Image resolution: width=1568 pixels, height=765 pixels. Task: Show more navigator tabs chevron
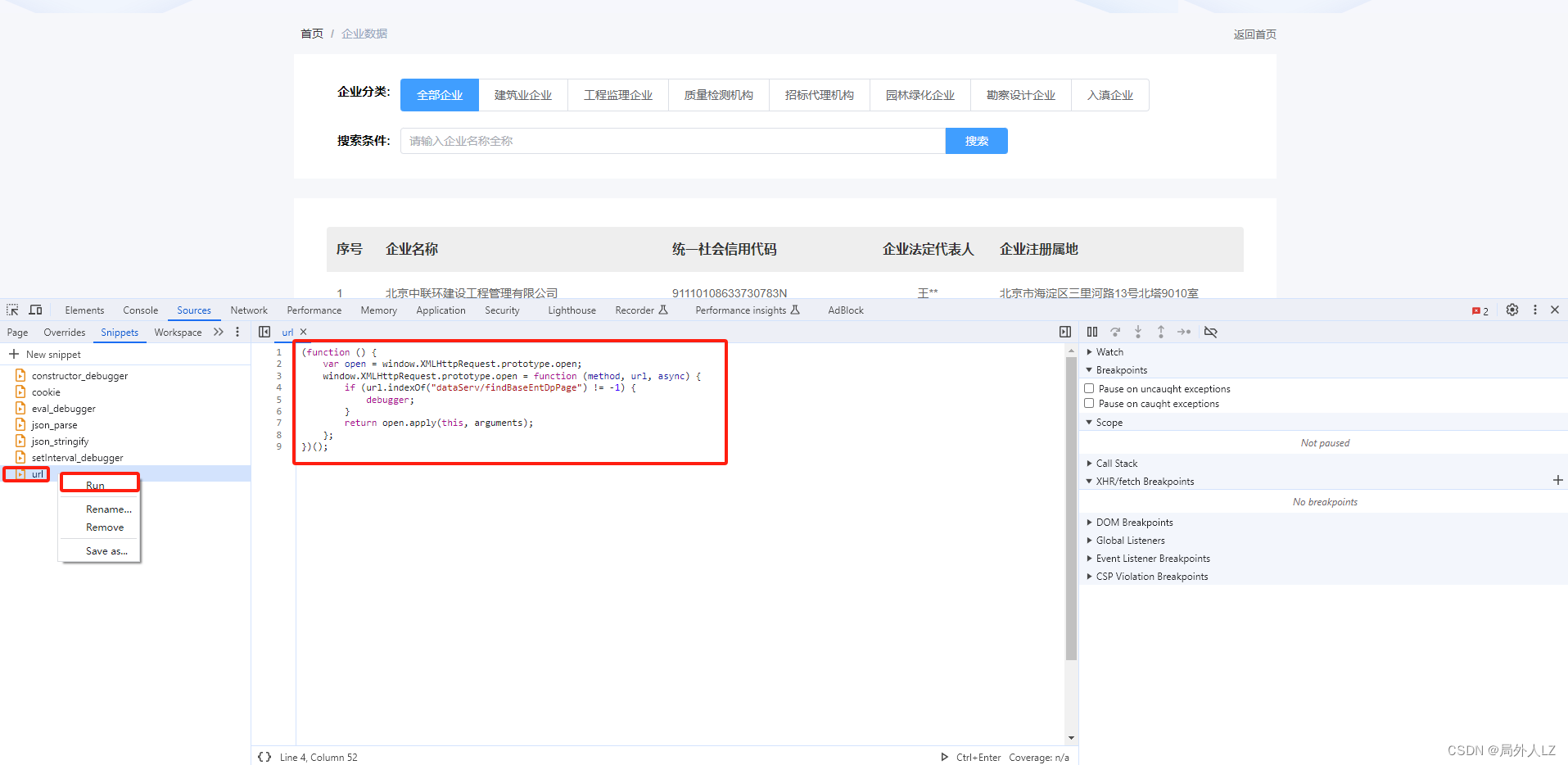(219, 332)
